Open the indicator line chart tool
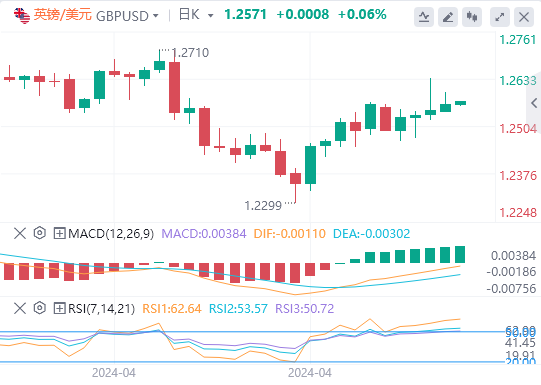 pos(424,17)
